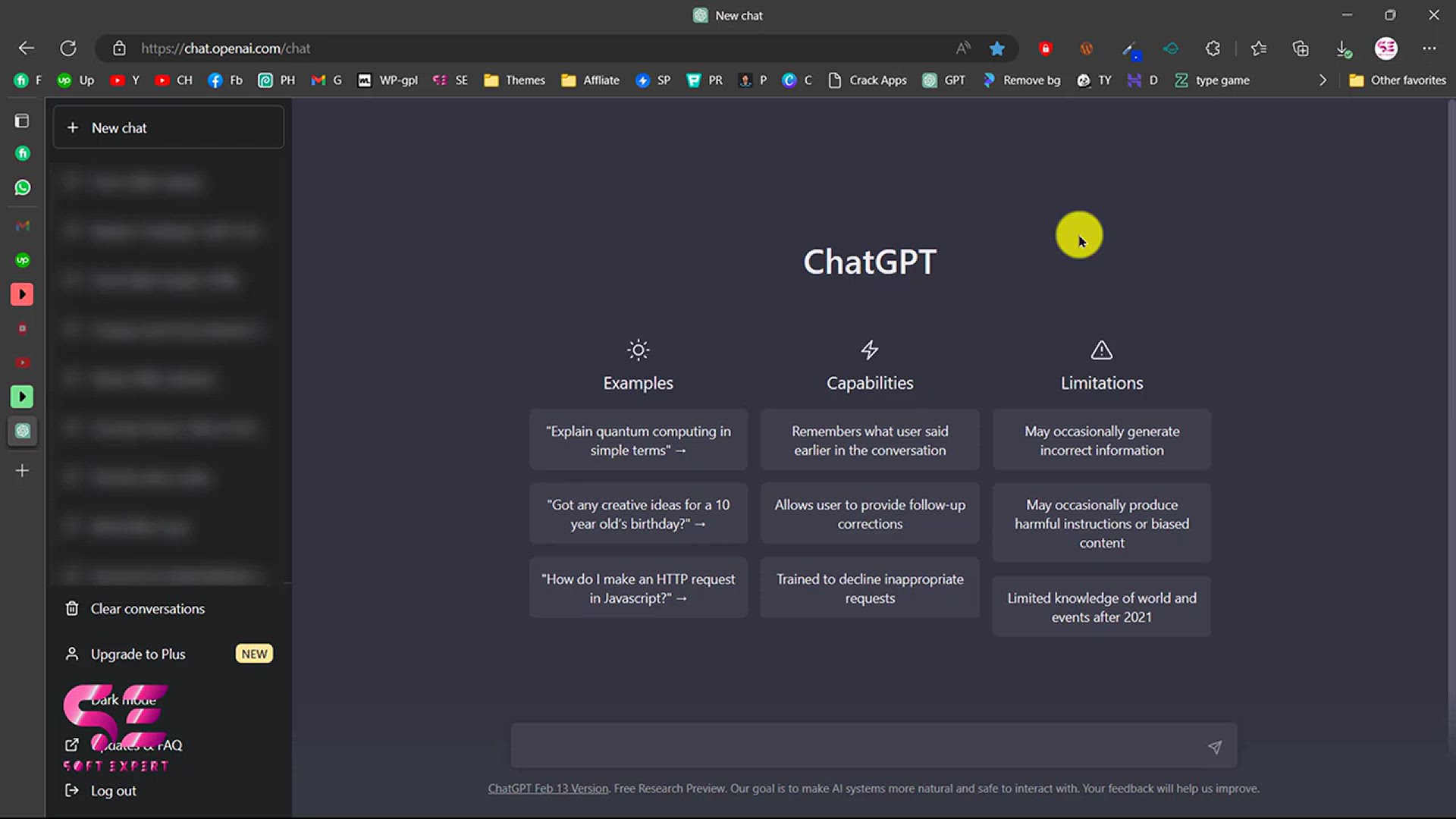Image resolution: width=1456 pixels, height=819 pixels.
Task: Open the browser profile avatar
Action: coord(1386,49)
